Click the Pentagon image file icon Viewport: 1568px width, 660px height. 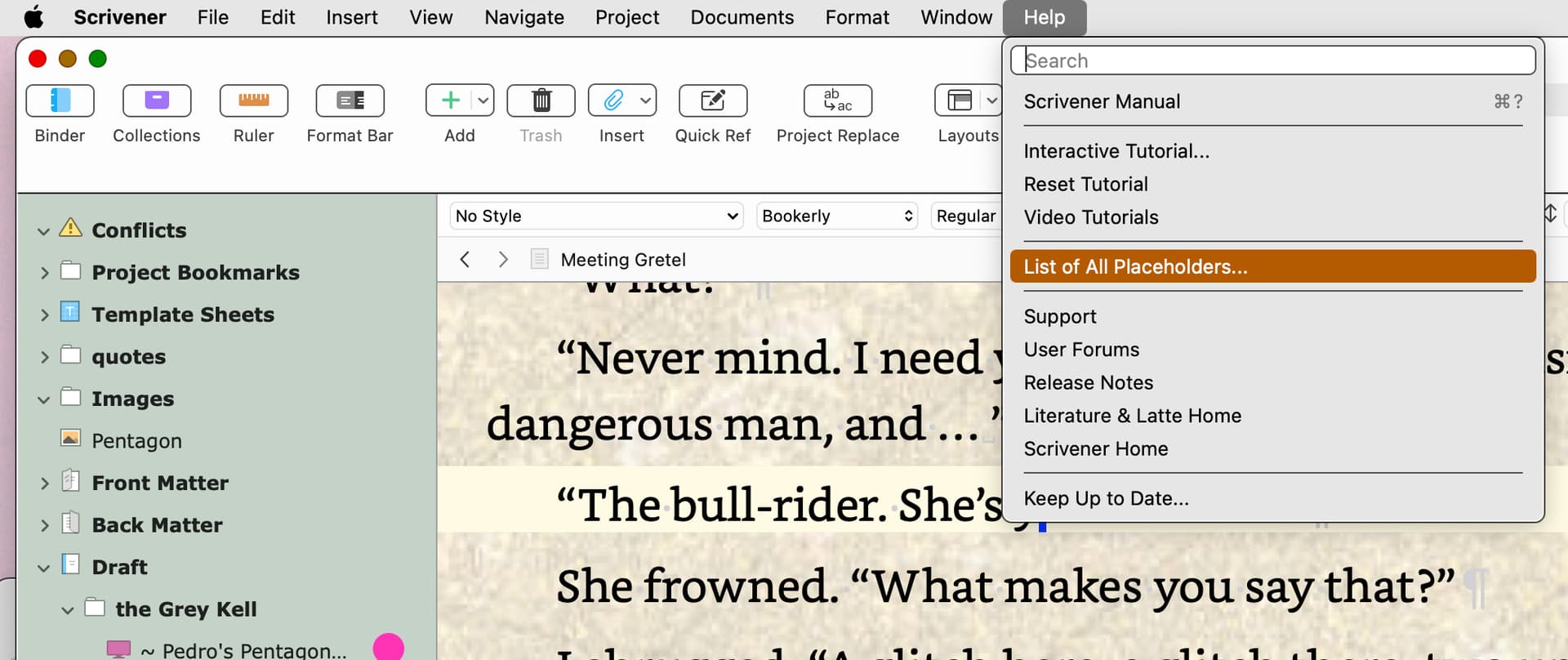point(71,439)
